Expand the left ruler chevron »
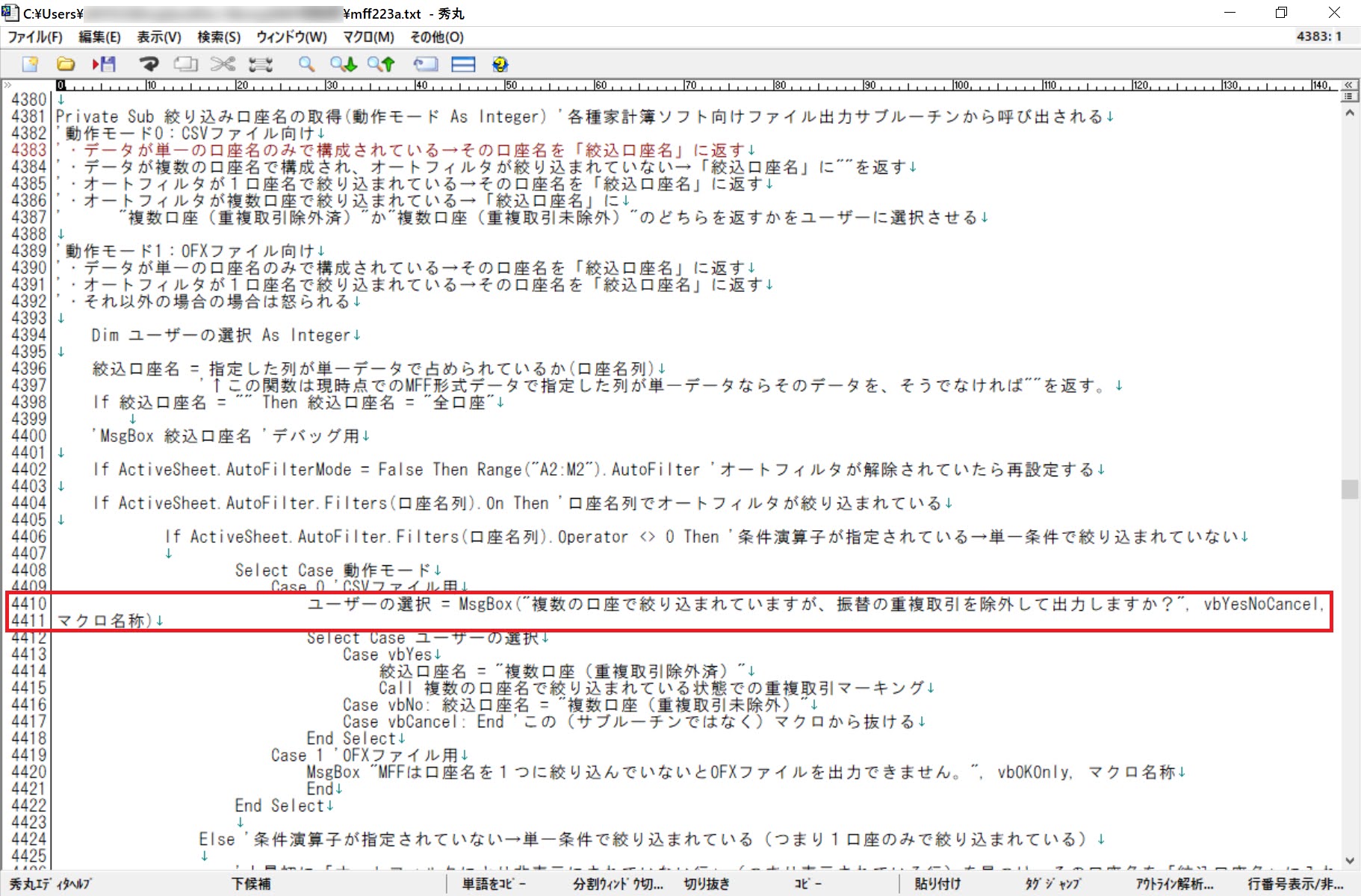Image resolution: width=1361 pixels, height=896 pixels. [9, 84]
